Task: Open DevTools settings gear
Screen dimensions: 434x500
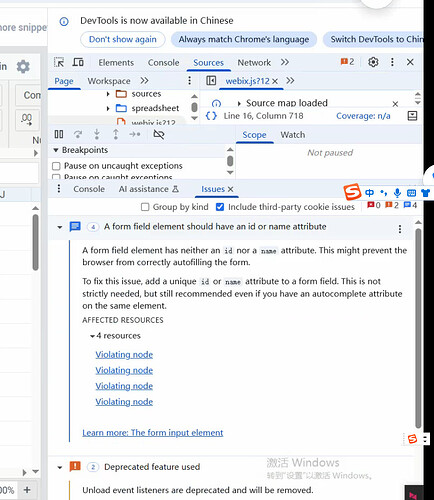Action: coord(373,62)
